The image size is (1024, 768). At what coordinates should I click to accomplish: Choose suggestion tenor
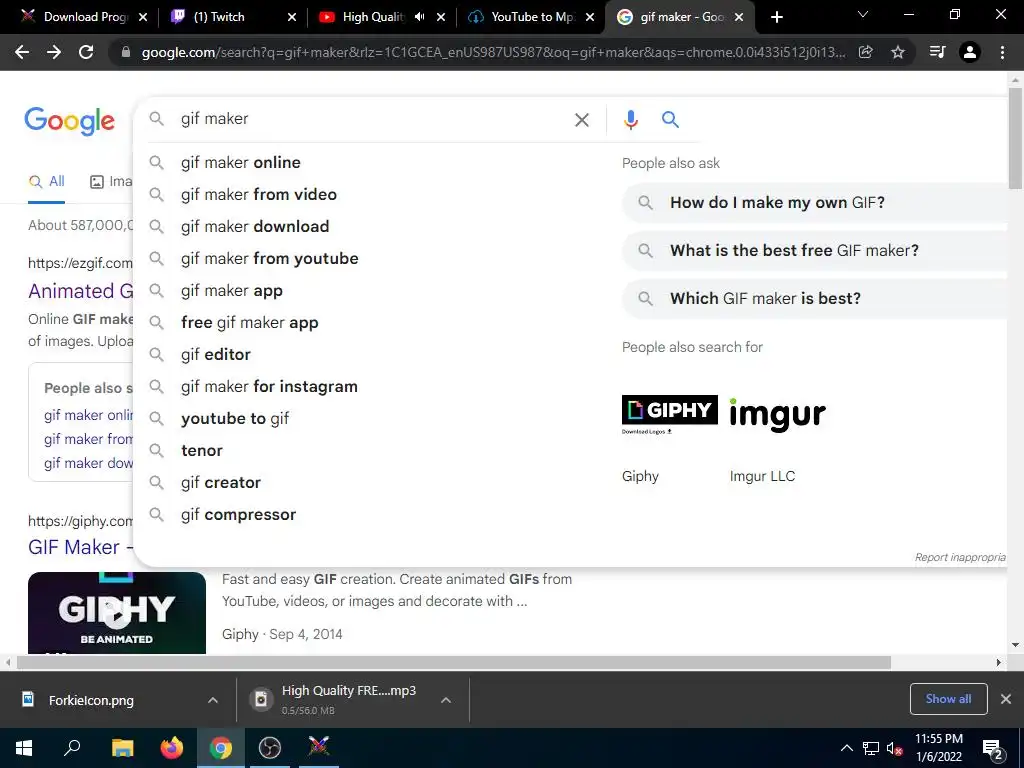pyautogui.click(x=202, y=451)
